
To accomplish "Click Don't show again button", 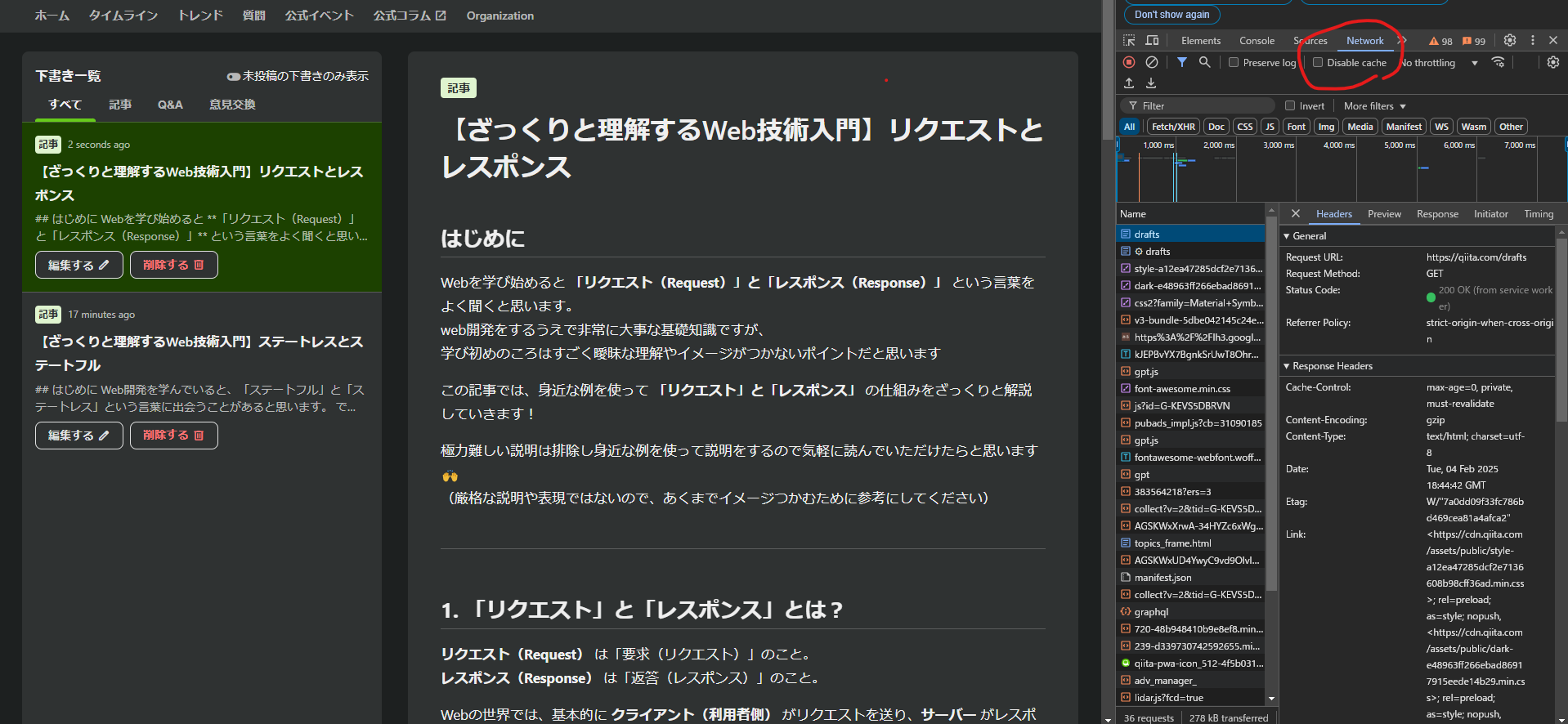I will [x=1172, y=15].
